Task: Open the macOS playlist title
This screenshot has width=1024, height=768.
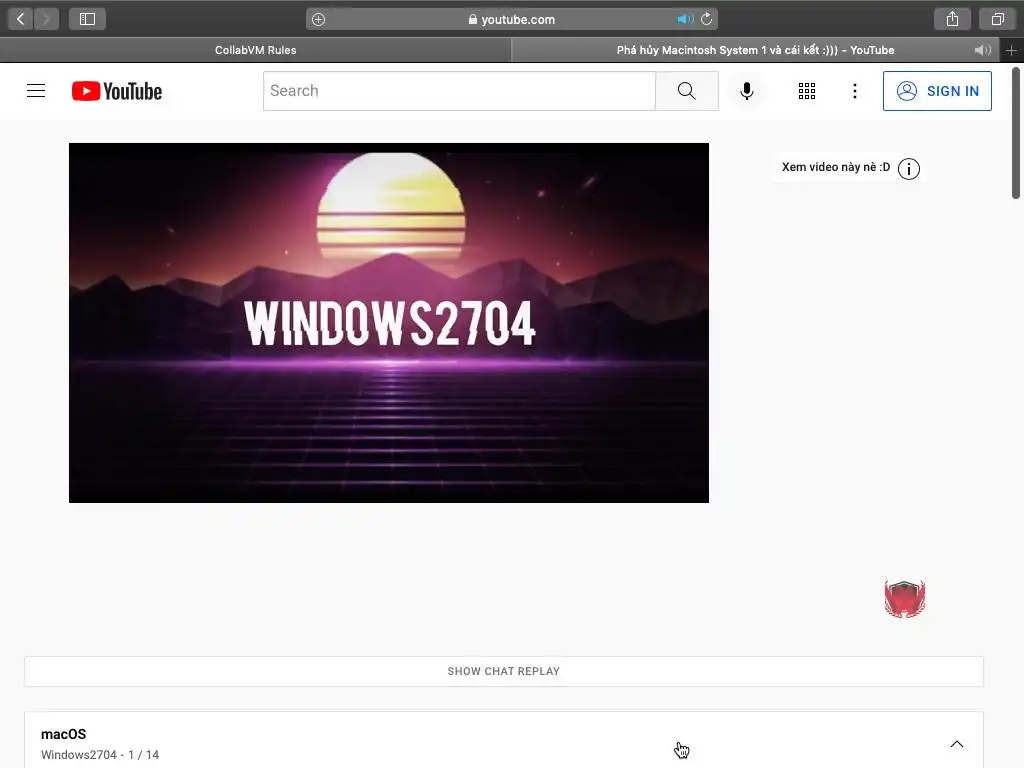Action: point(63,734)
